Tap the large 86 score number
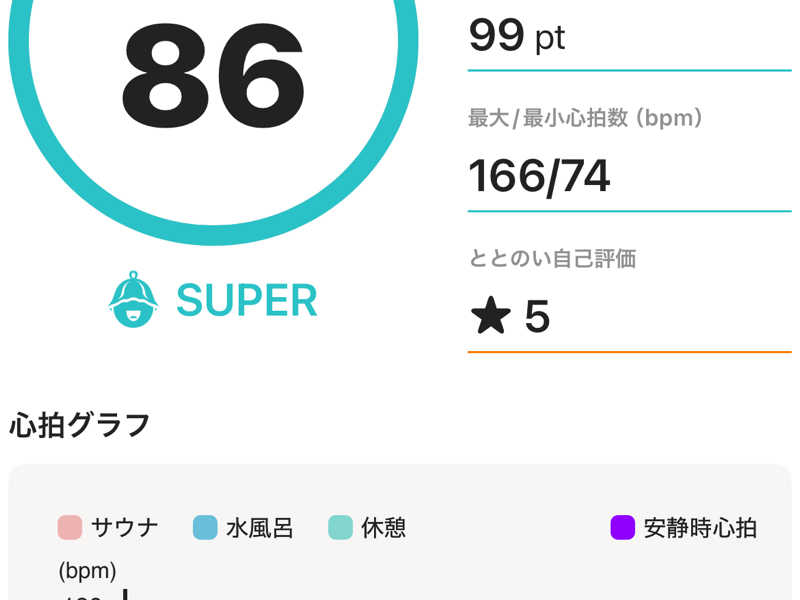Image resolution: width=800 pixels, height=600 pixels. point(213,75)
